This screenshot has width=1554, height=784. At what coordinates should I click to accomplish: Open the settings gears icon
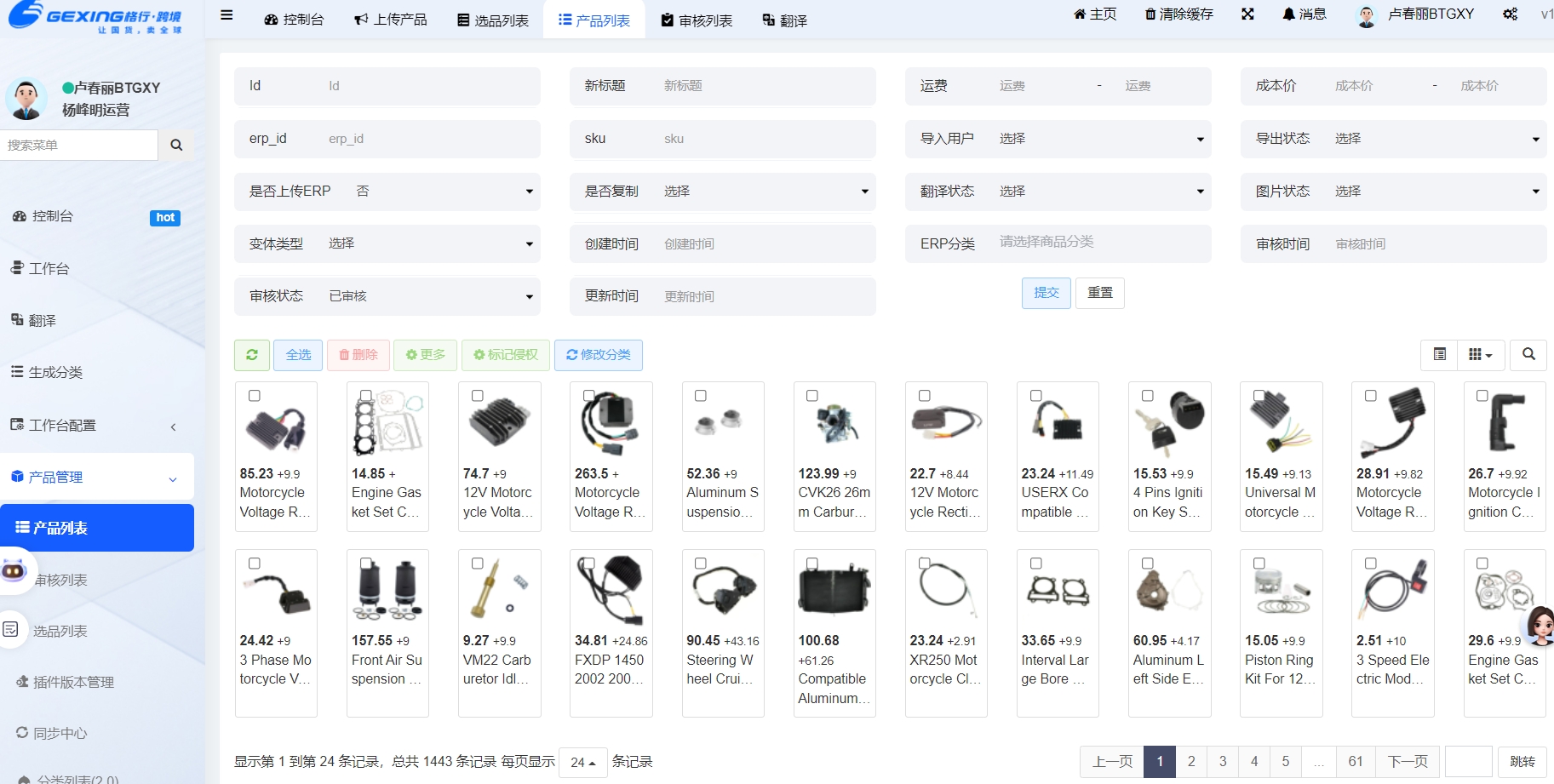1510,14
